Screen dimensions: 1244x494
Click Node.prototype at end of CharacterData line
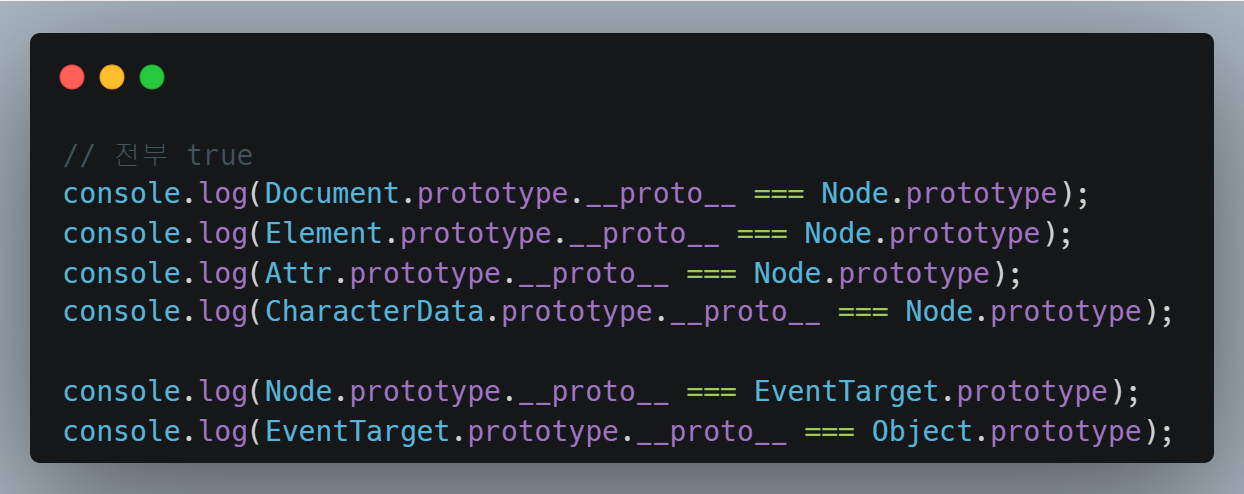[x=1022, y=312]
